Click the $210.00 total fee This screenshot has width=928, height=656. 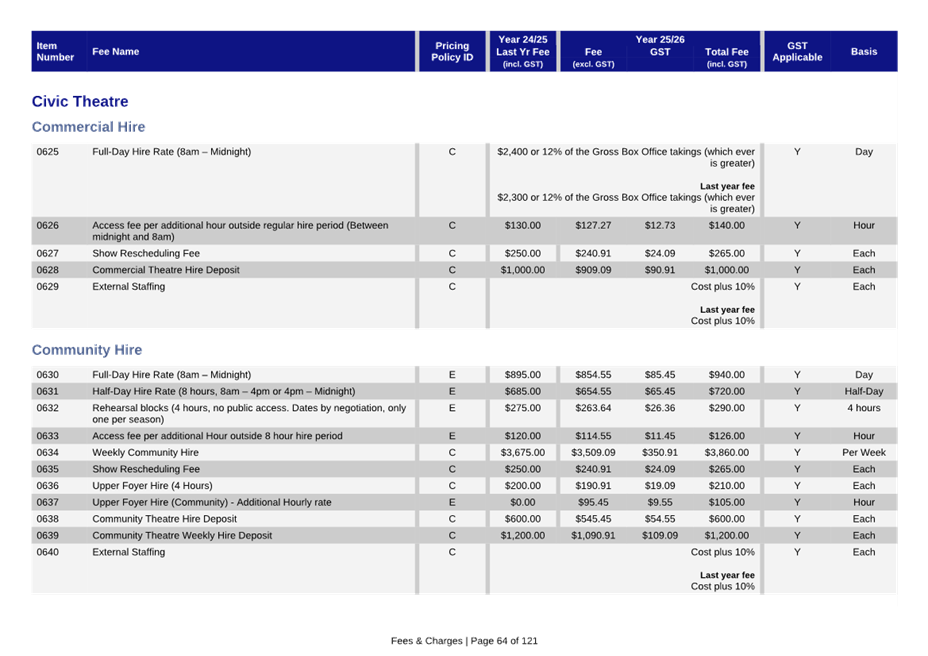tap(727, 485)
